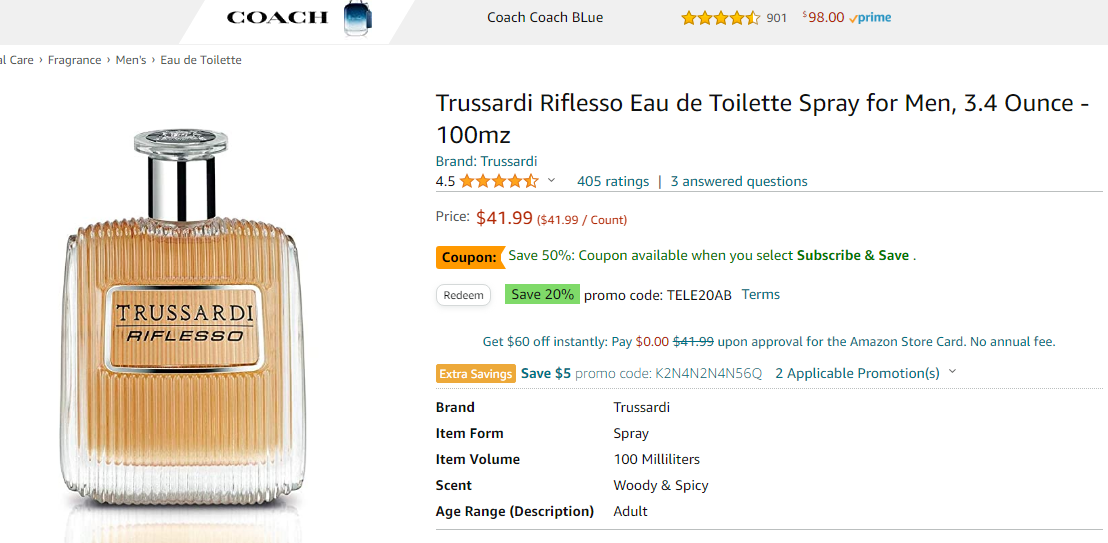The image size is (1108, 543).
Task: Click the Coach Blue star rating
Action: (720, 18)
